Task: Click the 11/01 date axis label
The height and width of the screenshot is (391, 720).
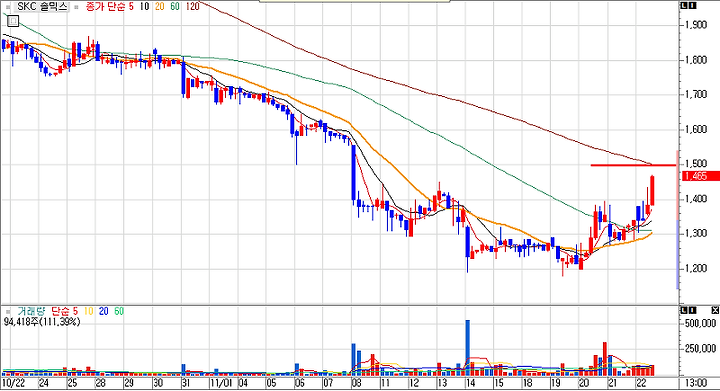Action: 221,383
